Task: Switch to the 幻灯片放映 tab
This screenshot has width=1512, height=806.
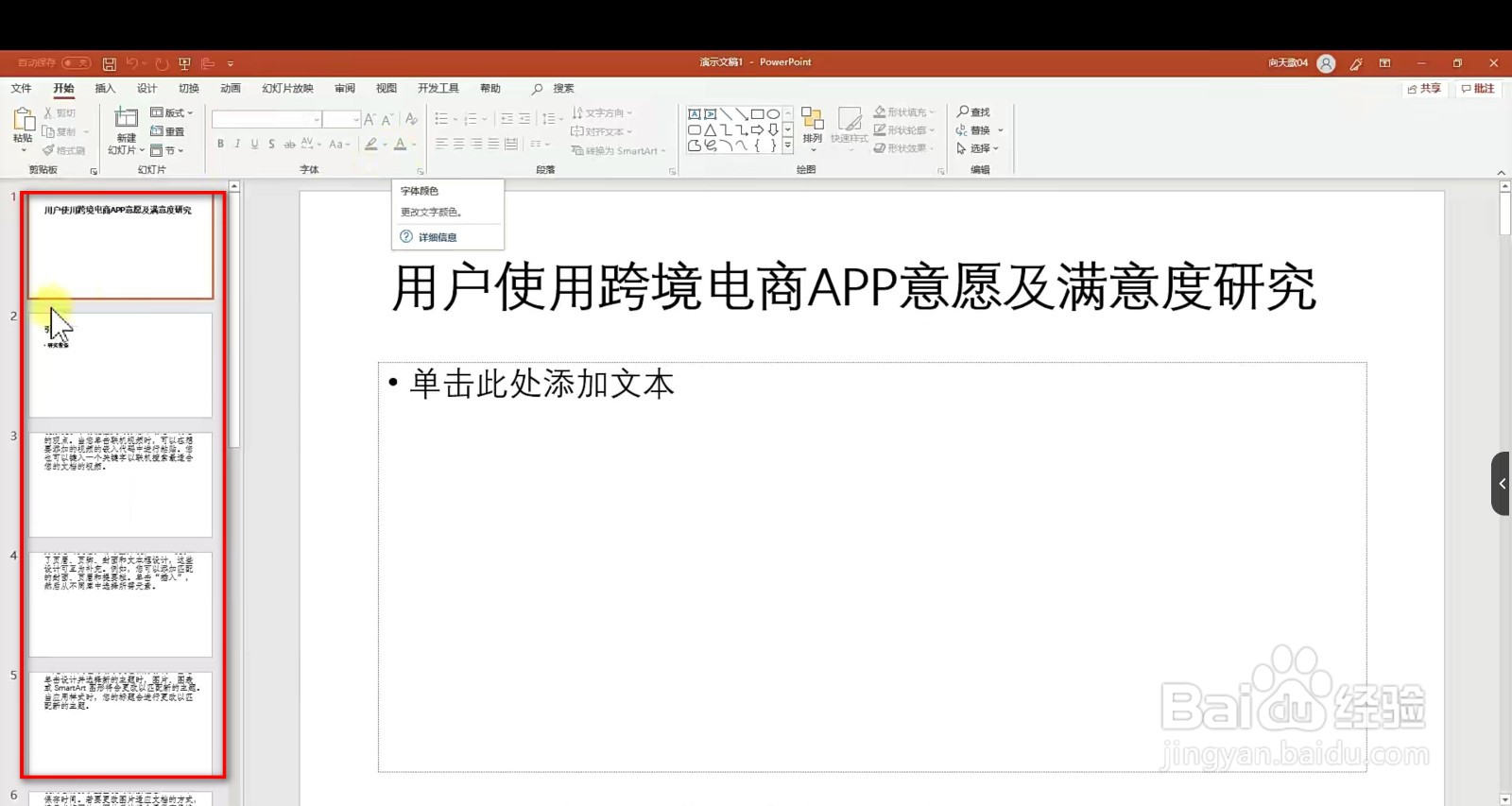Action: (287, 88)
